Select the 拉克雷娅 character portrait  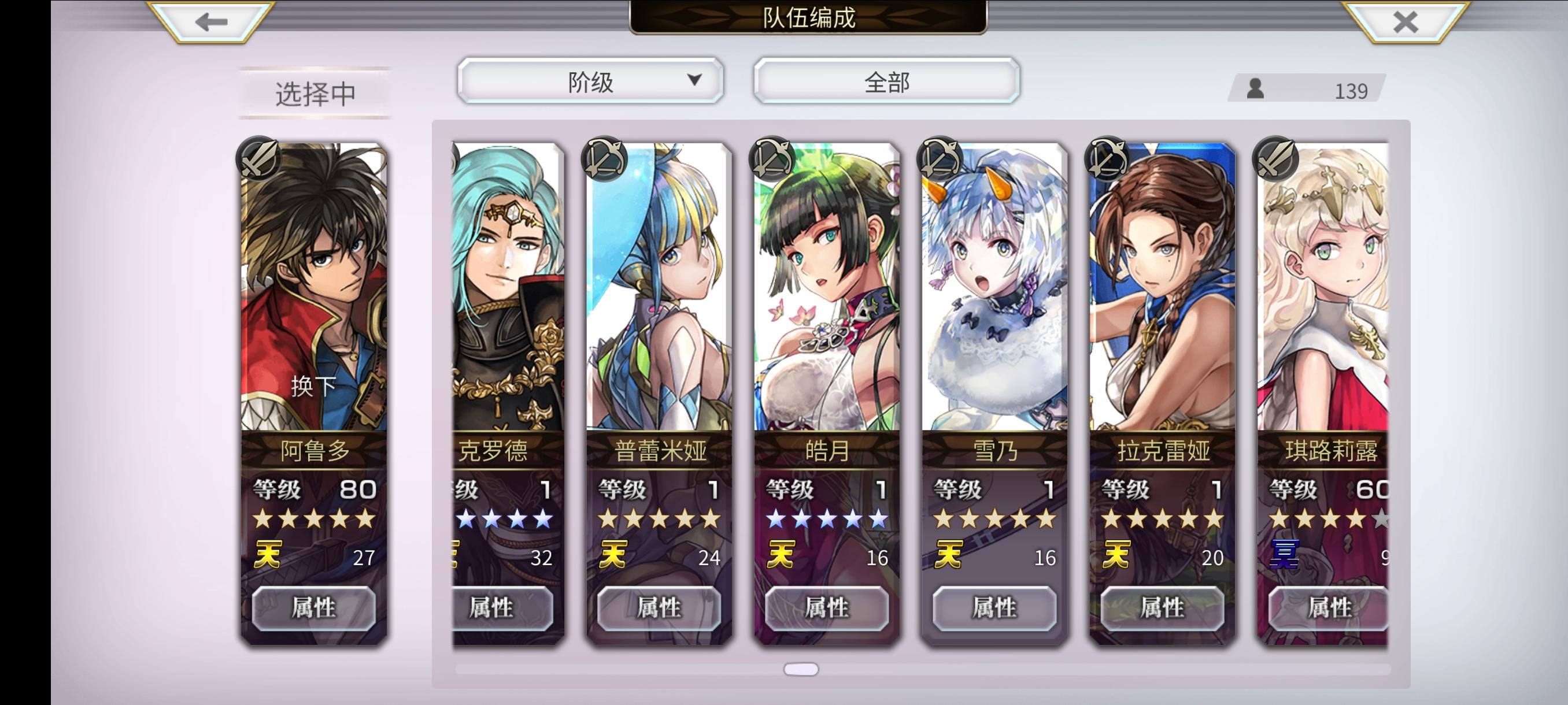[1162, 287]
